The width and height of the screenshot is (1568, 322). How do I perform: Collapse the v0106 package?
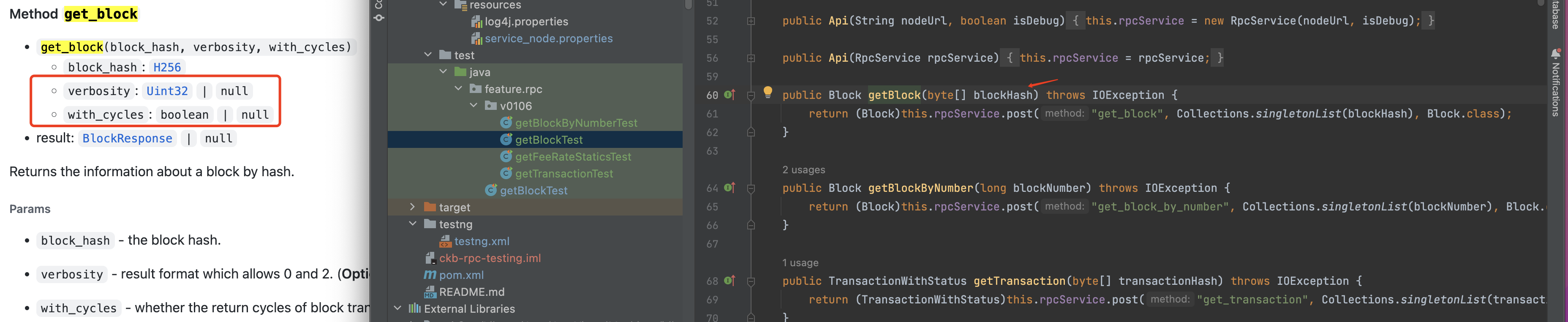[474, 106]
